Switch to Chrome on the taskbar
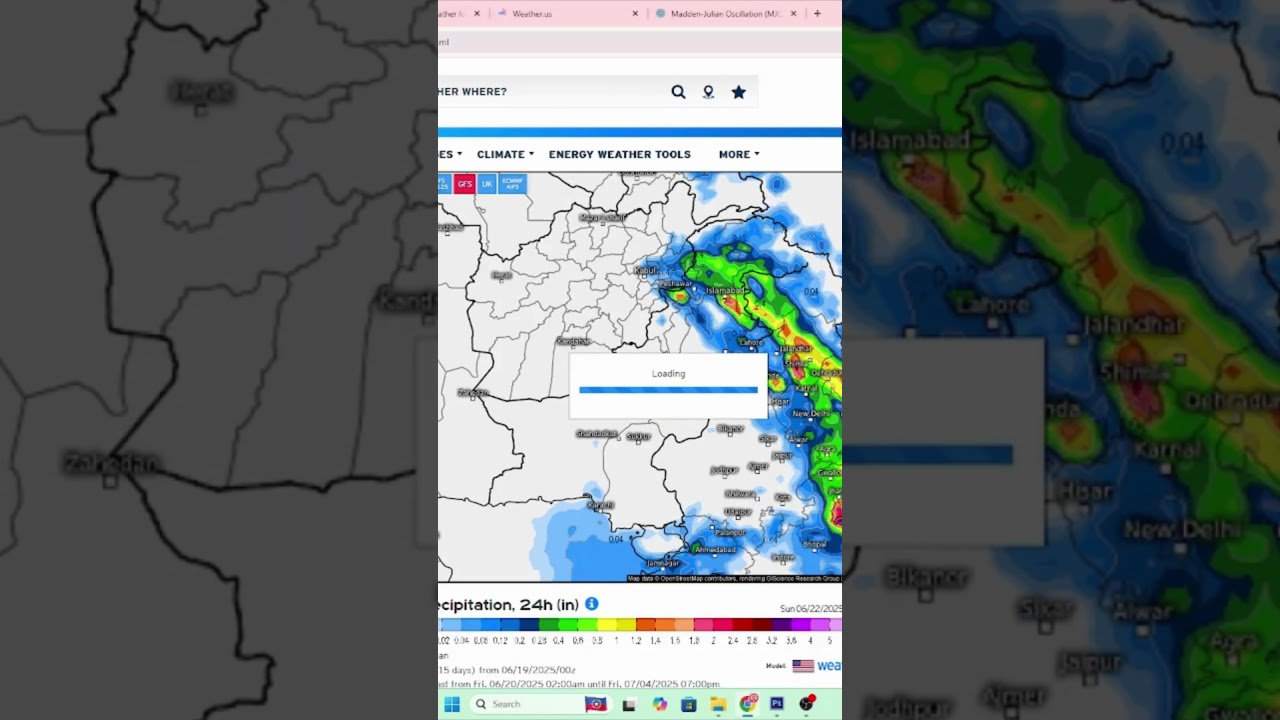The height and width of the screenshot is (720, 1280). pos(748,703)
